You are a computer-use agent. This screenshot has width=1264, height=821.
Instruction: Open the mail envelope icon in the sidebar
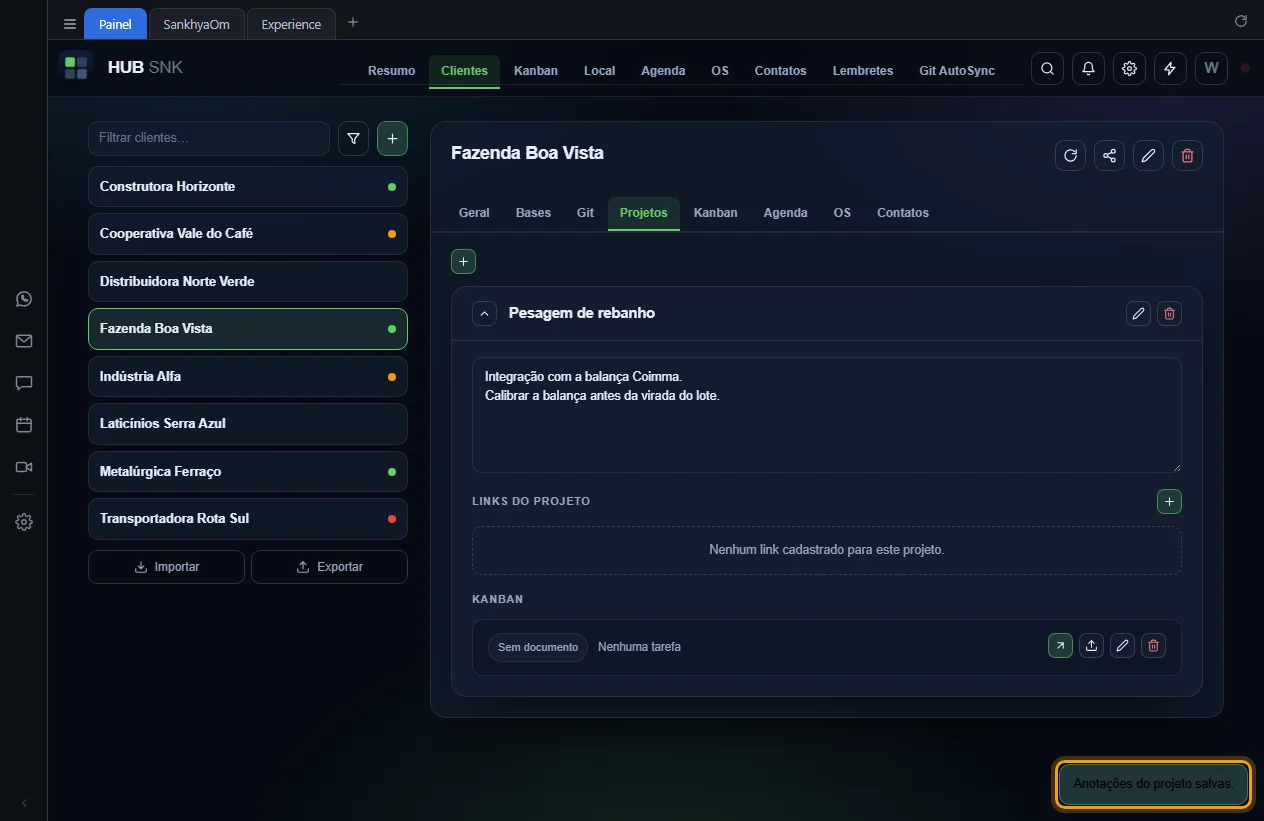click(24, 341)
